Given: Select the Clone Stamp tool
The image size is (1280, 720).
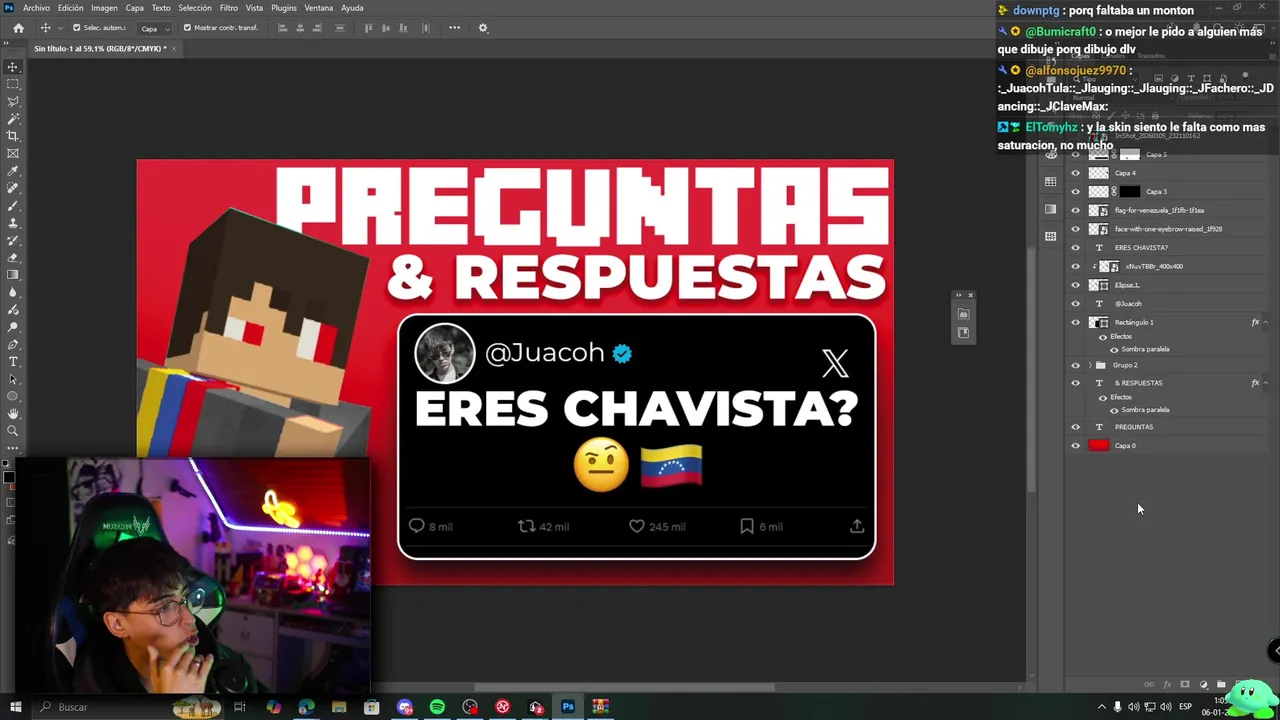Looking at the screenshot, I should tap(13, 223).
